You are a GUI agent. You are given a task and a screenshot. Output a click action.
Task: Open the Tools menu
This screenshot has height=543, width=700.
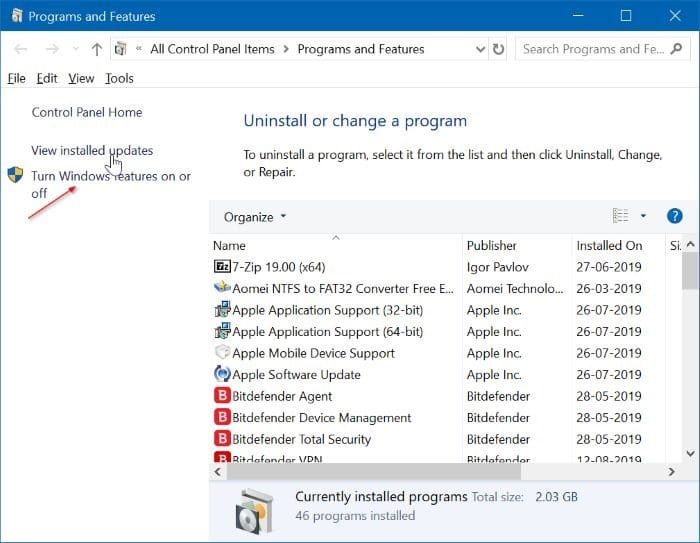coord(119,79)
